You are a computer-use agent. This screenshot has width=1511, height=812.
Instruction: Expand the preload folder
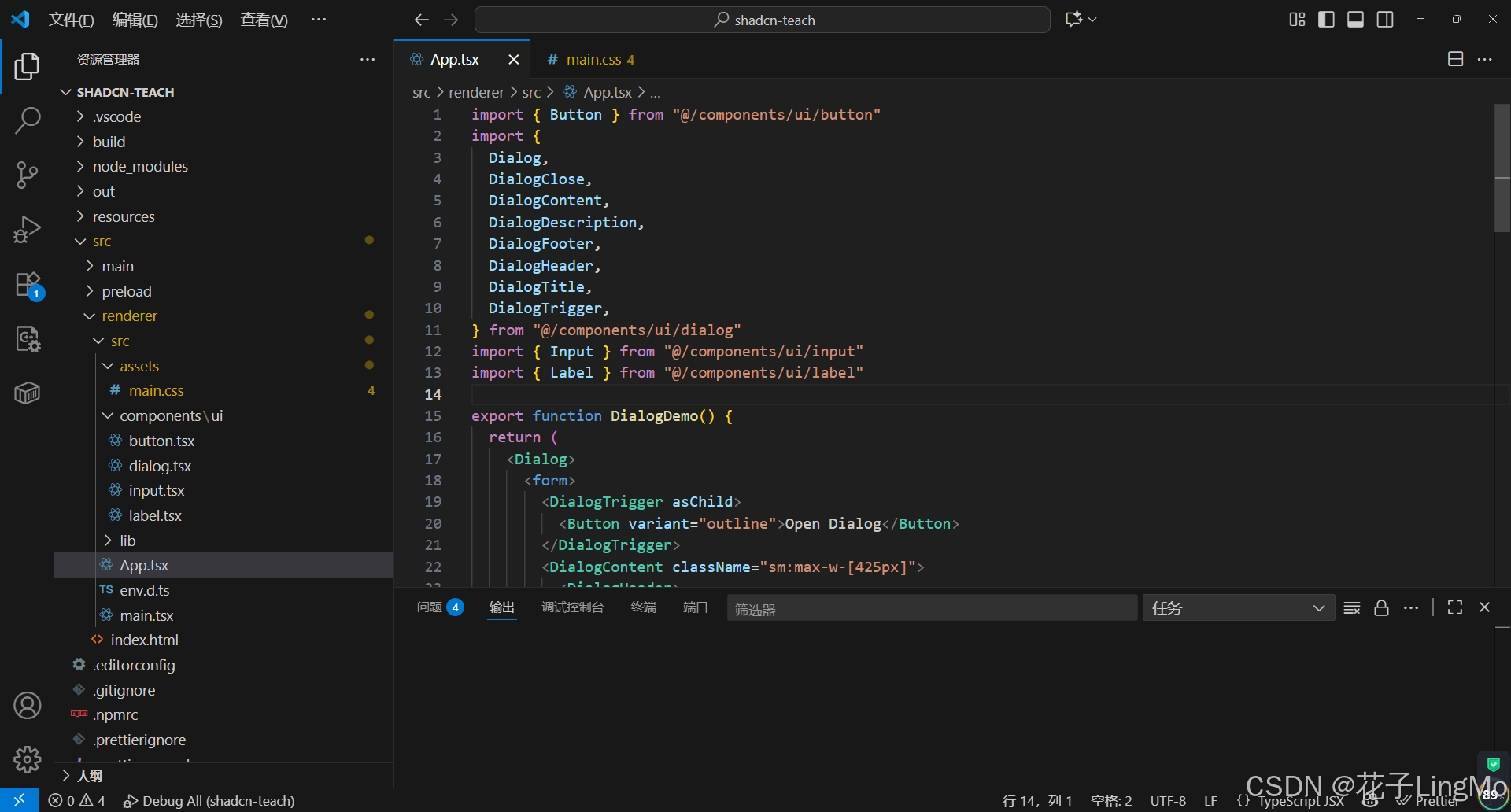(224, 291)
